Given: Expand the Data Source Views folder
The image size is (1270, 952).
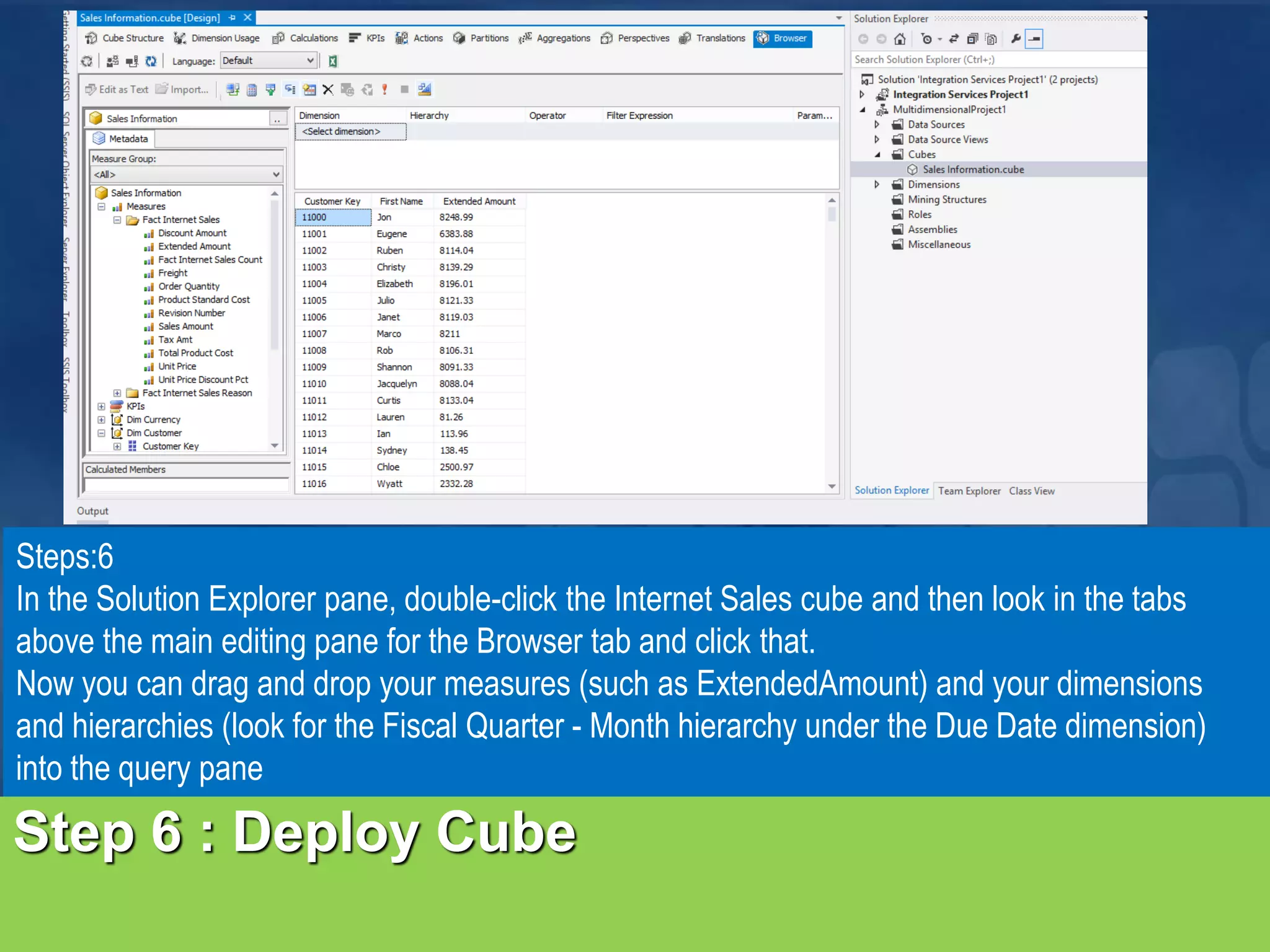Looking at the screenshot, I should click(877, 139).
